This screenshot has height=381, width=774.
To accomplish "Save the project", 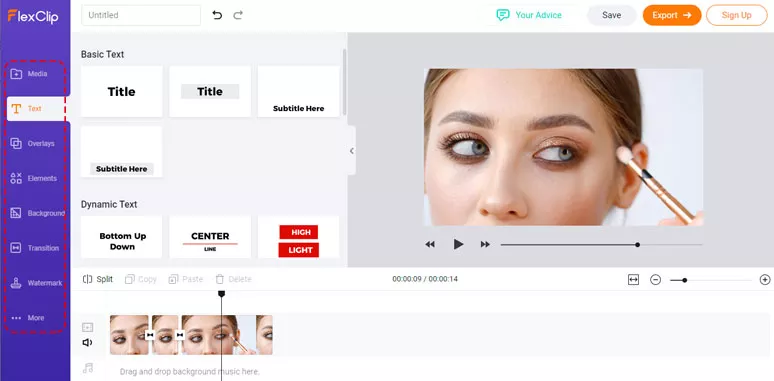I will [x=612, y=15].
